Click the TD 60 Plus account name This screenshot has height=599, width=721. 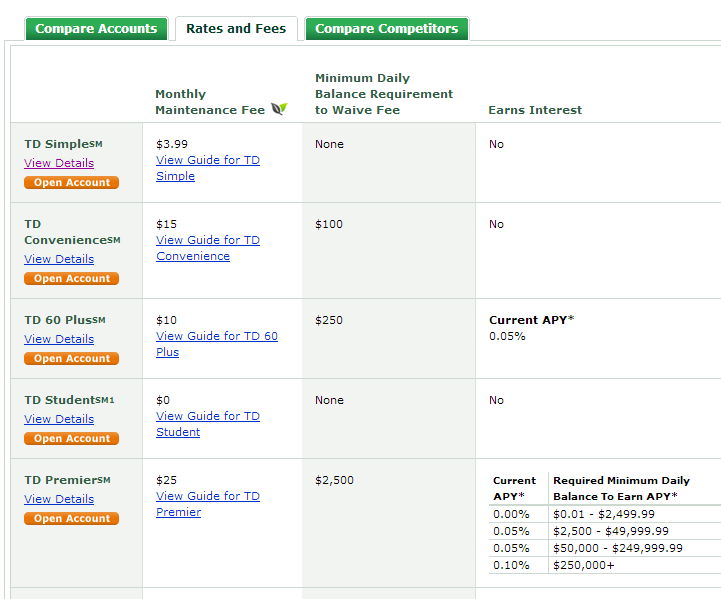pyautogui.click(x=65, y=320)
